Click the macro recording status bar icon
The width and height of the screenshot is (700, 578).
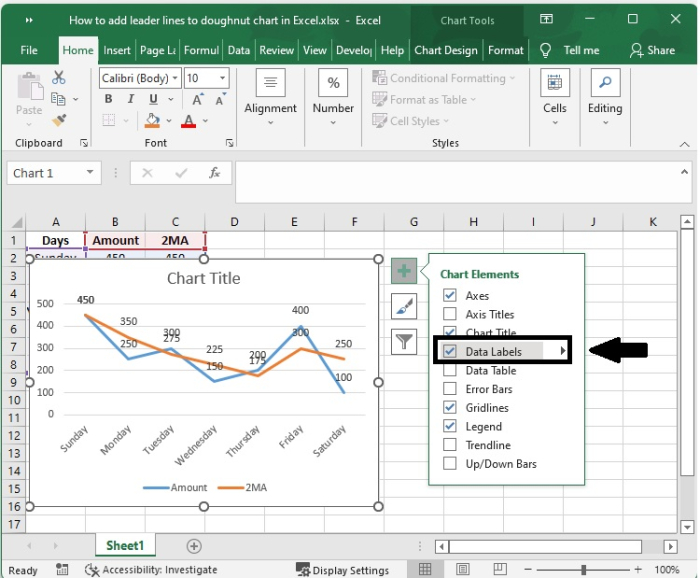[62, 570]
